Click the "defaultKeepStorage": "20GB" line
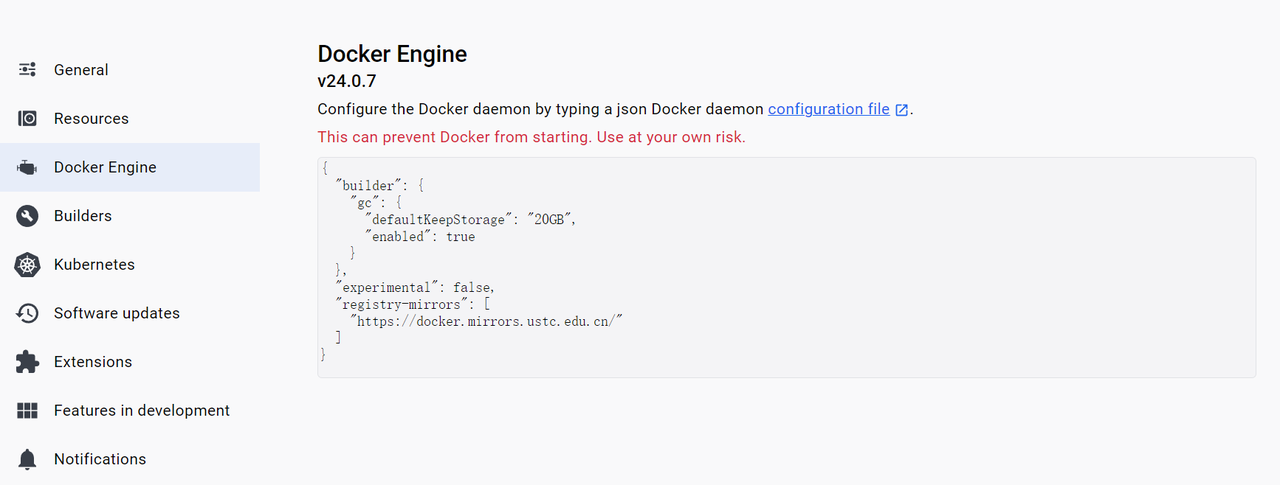1280x485 pixels. tap(471, 219)
